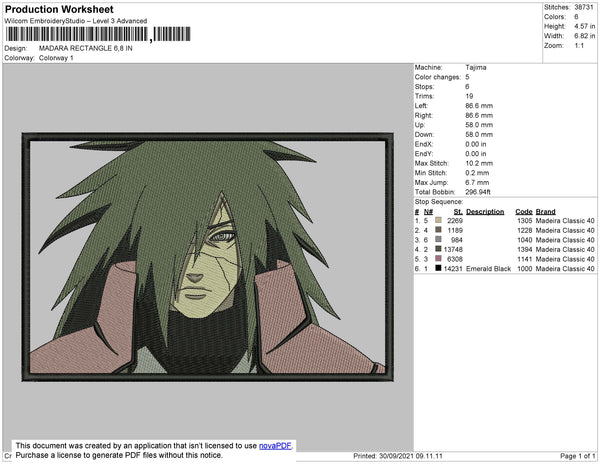The width and height of the screenshot is (600, 464).
Task: Click 'Wilcom EmbroideryStudio – Level 3 Advanced' subtitle
Action: [76, 21]
